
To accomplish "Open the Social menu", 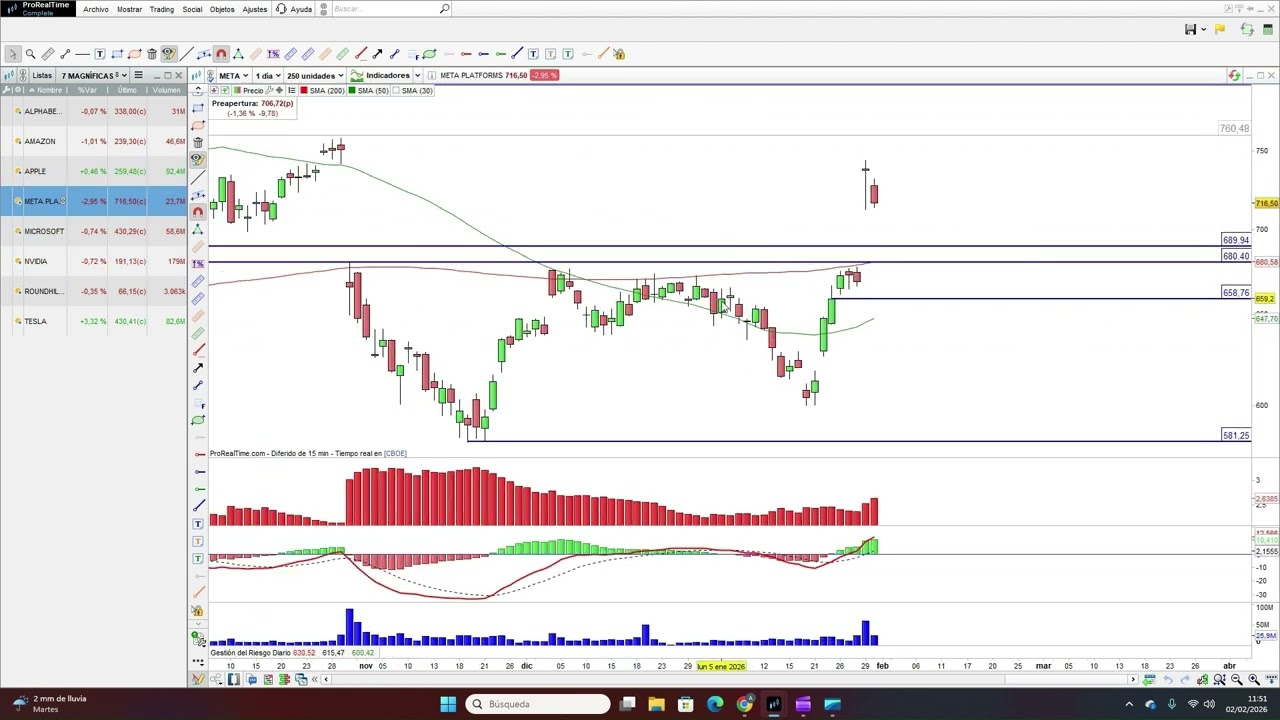I will click(192, 9).
